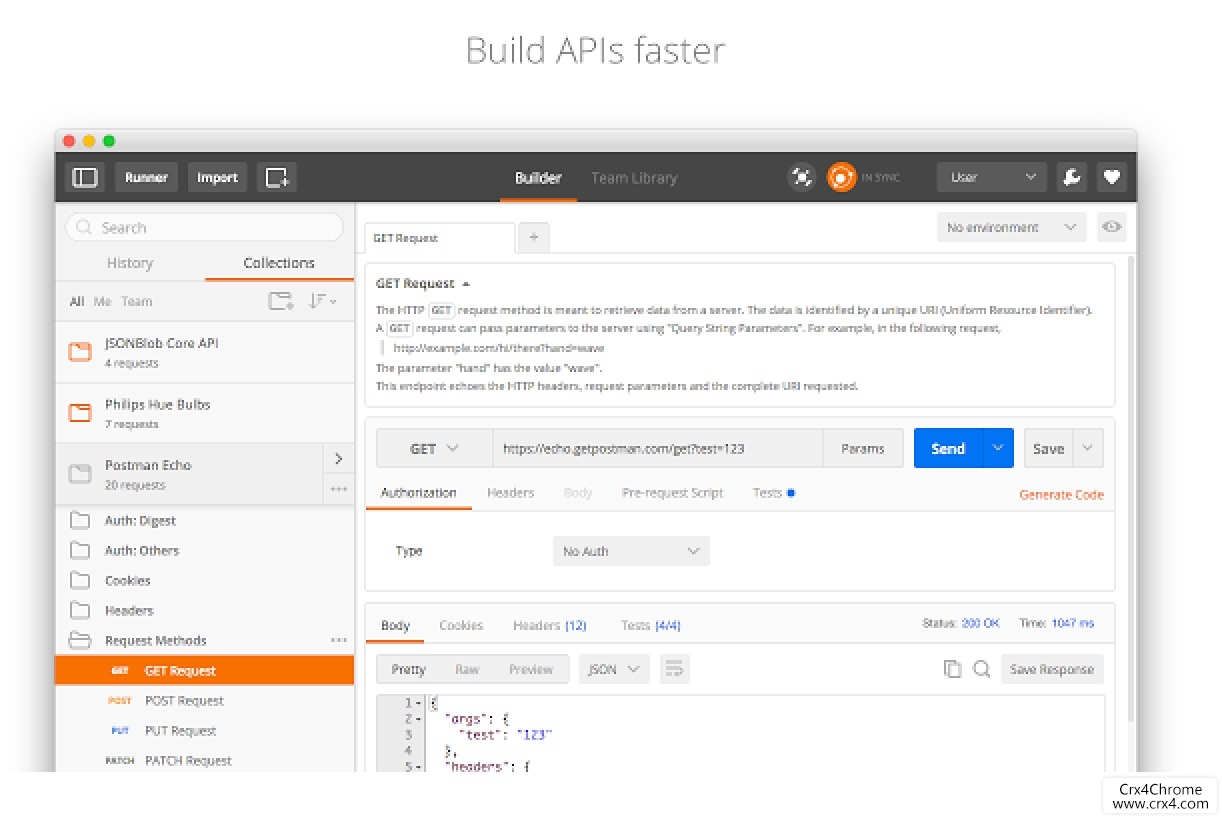Screen dimensions: 1222x818
Task: Open the No Auth type dropdown
Action: tap(631, 551)
